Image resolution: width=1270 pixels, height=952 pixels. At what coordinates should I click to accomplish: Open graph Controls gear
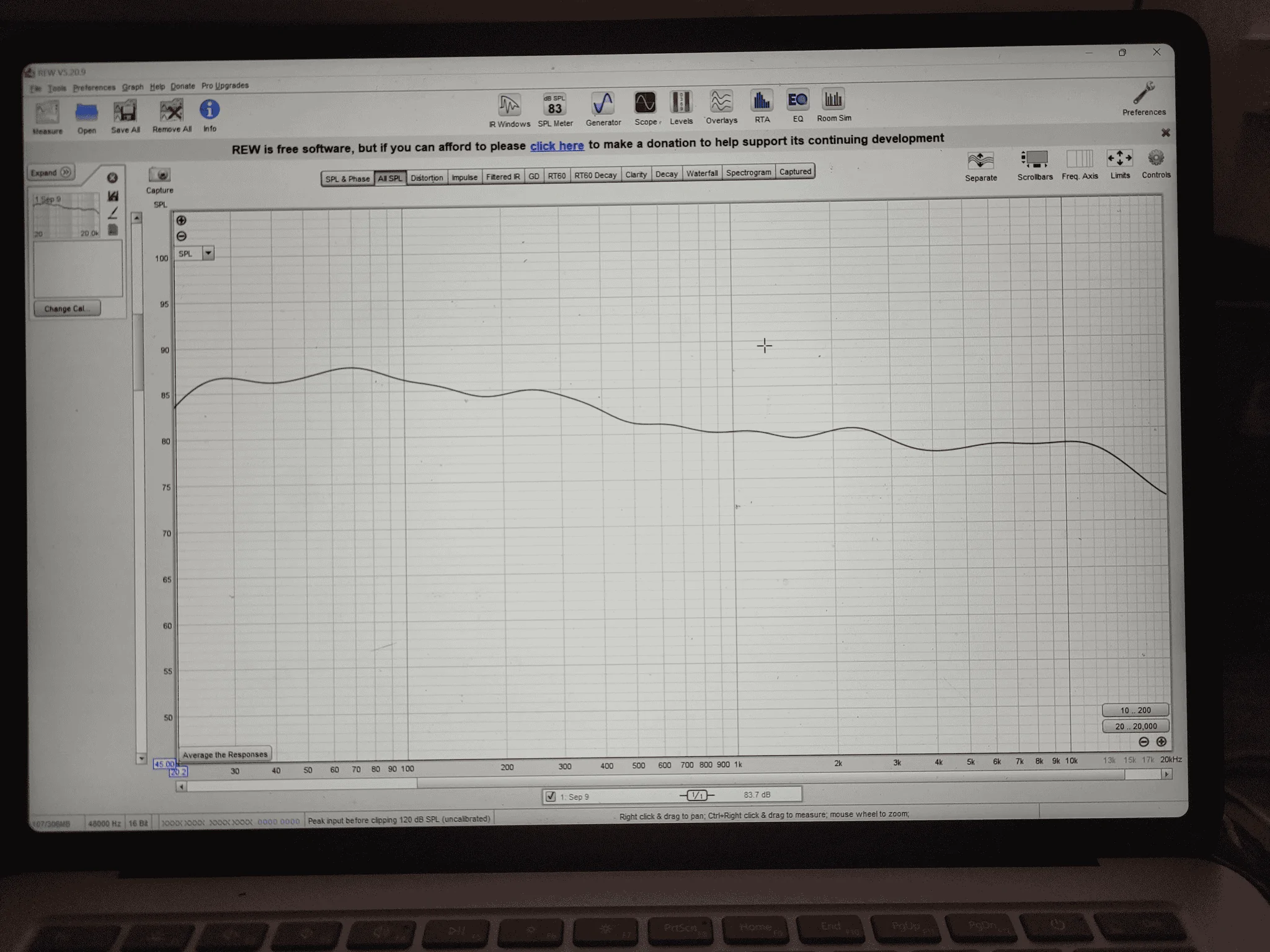click(1156, 162)
